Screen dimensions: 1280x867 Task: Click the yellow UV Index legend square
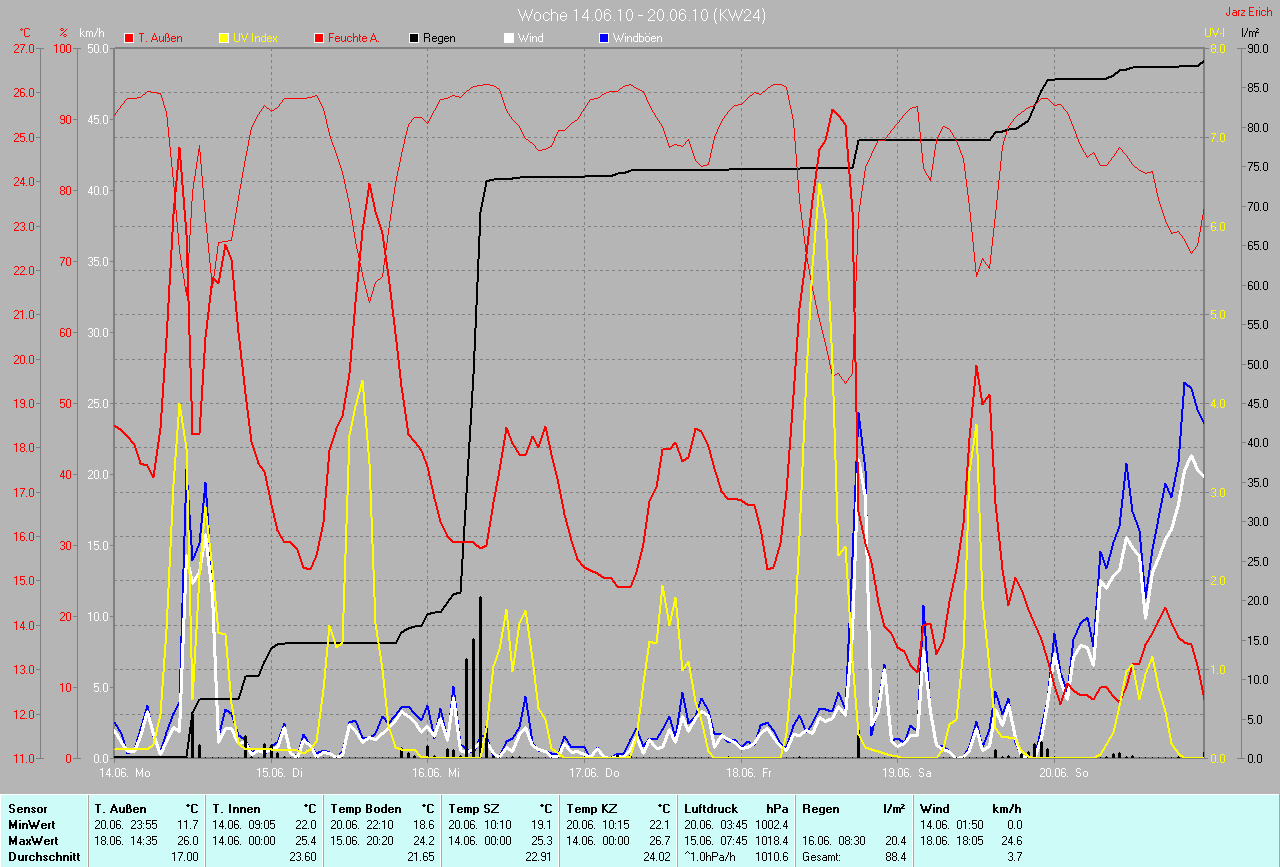(224, 38)
